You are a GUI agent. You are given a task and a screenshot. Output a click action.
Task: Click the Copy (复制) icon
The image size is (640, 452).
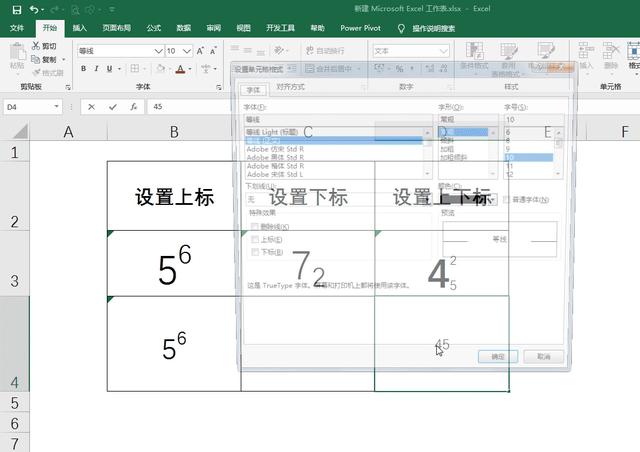[x=36, y=59]
